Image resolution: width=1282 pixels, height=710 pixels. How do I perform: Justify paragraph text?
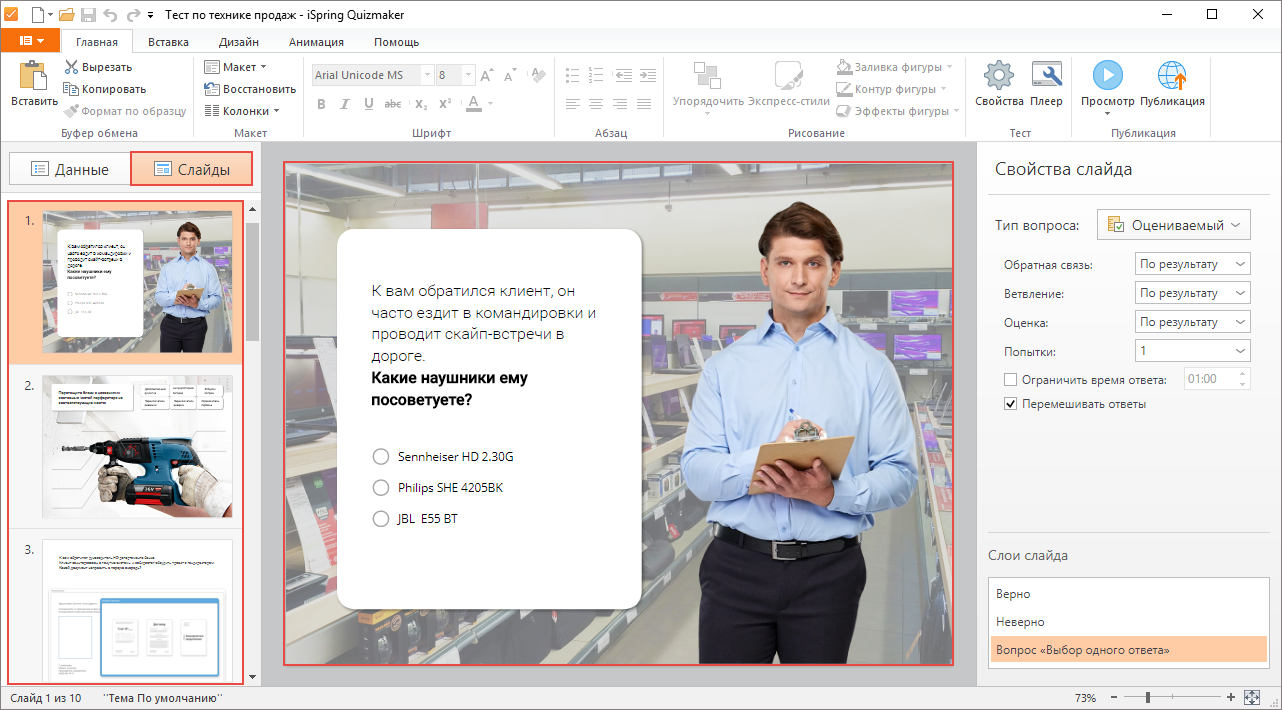[646, 104]
